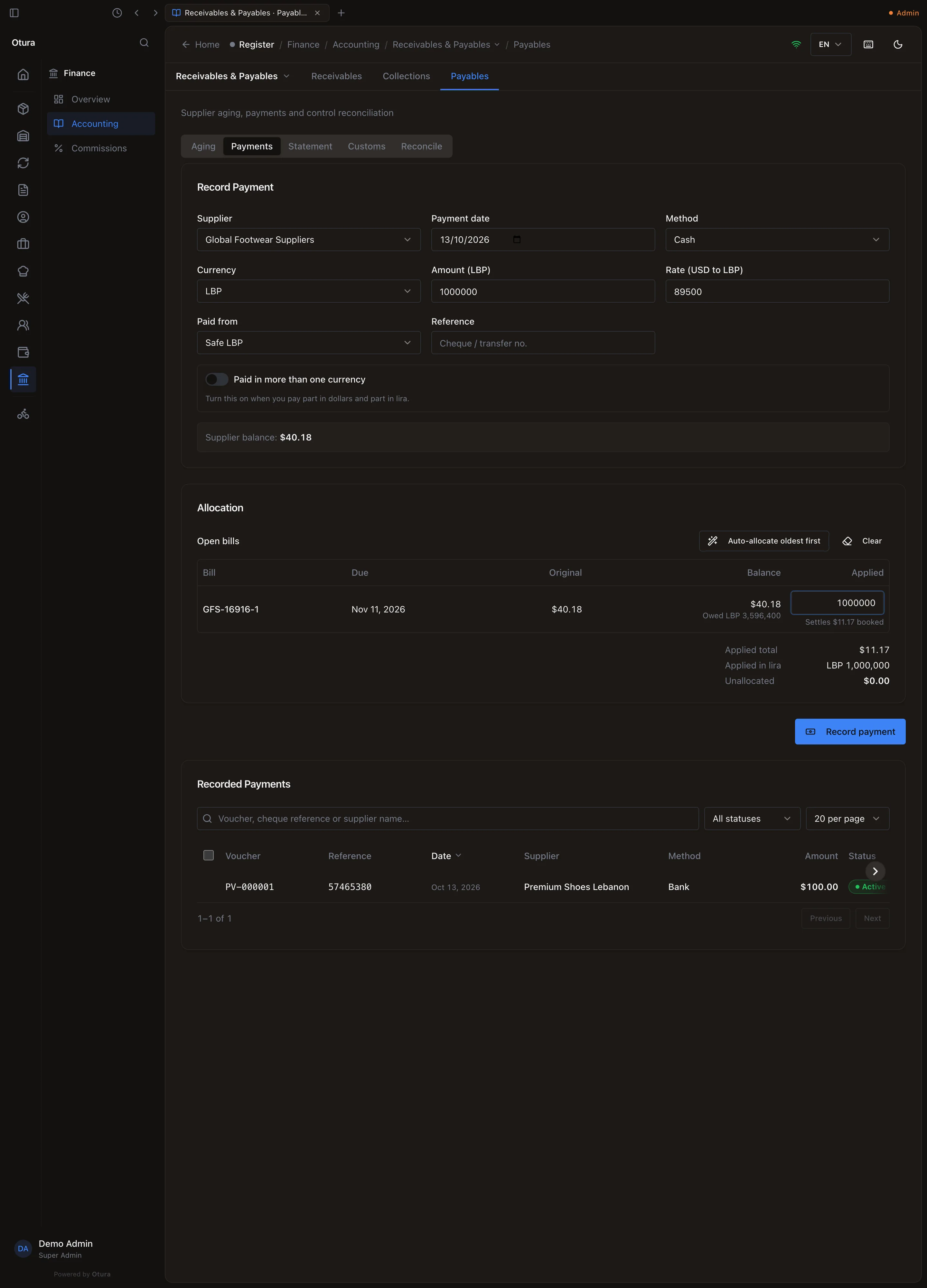Open the sidebar search magnifier icon
Viewport: 927px width, 1288px height.
[144, 43]
